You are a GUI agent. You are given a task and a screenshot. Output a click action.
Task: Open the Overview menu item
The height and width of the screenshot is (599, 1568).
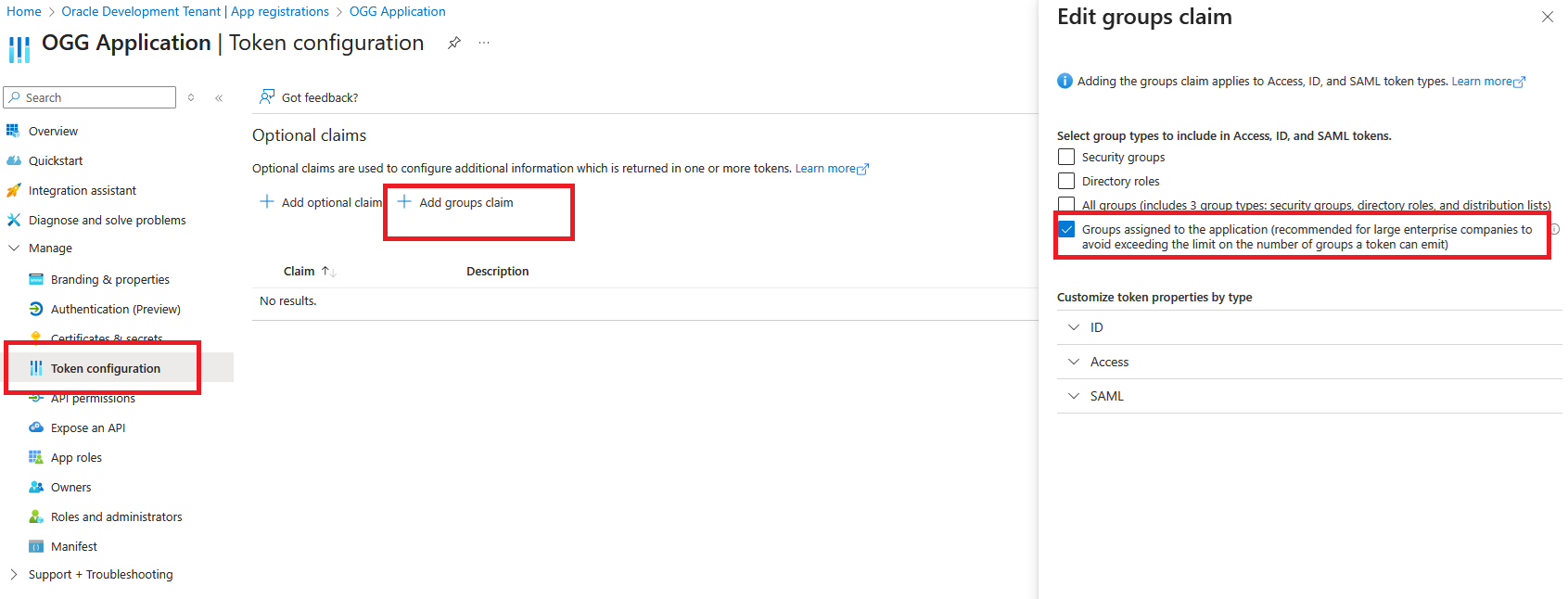tap(53, 131)
